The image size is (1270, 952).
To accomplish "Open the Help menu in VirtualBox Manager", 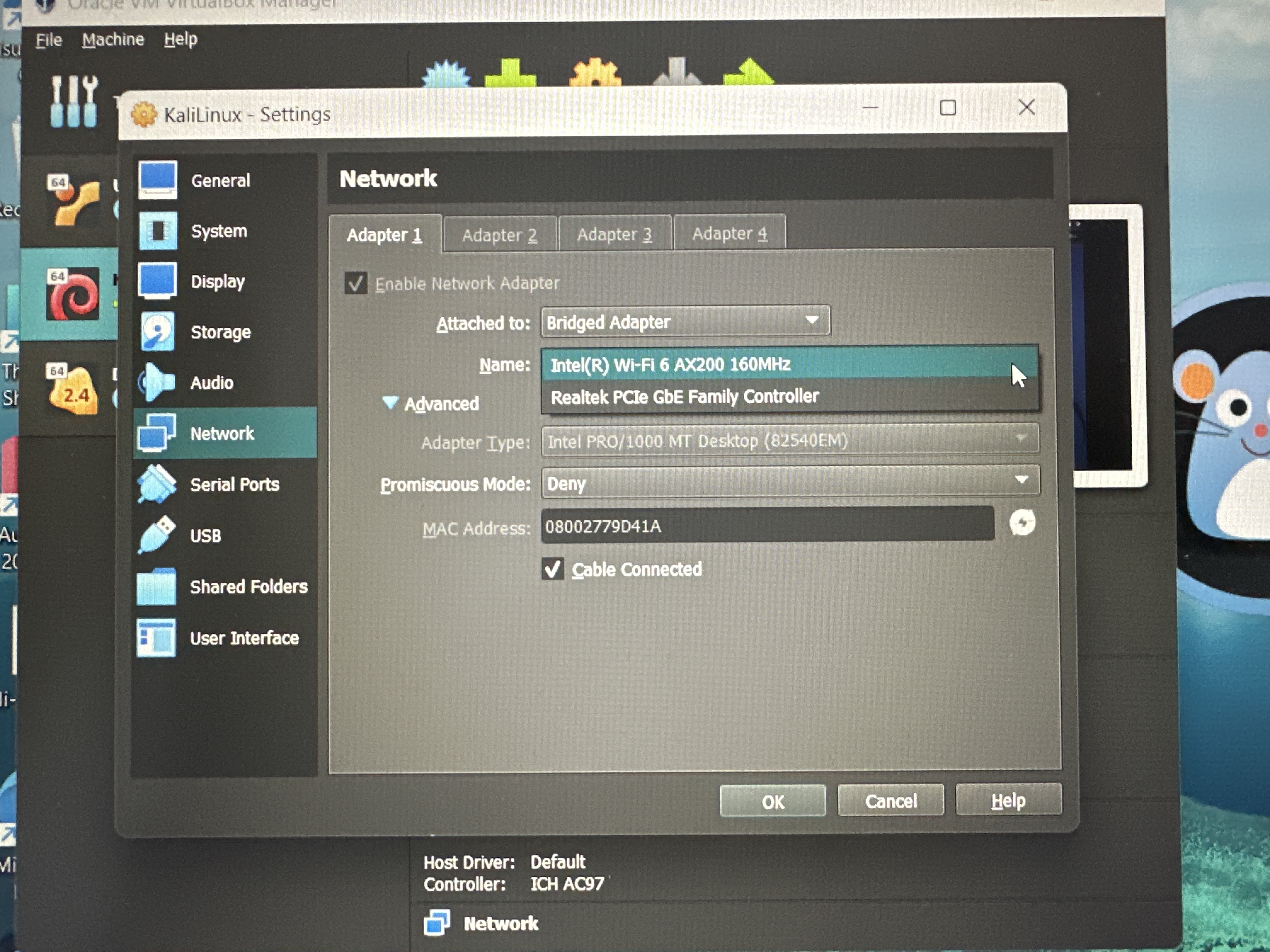I will (x=180, y=39).
